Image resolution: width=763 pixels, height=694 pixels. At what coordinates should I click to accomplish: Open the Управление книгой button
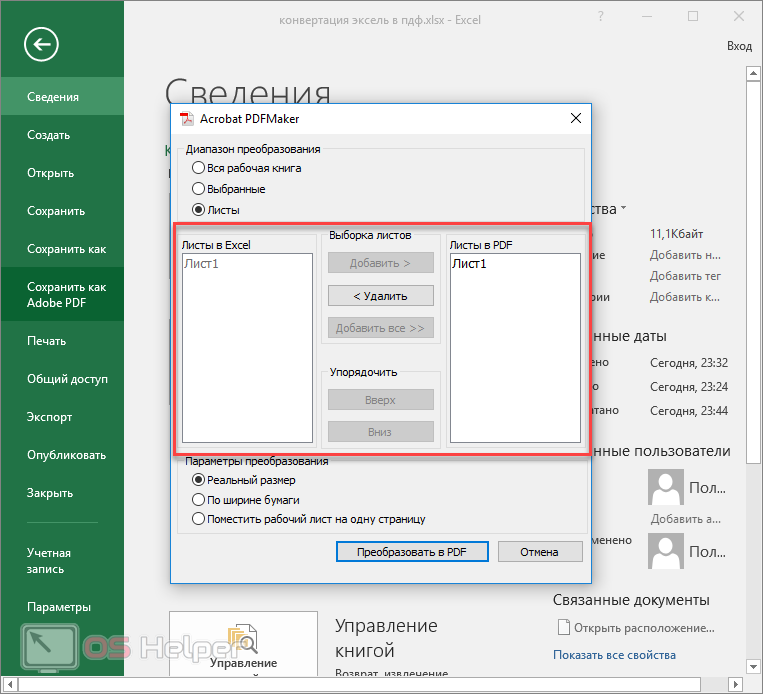(x=243, y=644)
